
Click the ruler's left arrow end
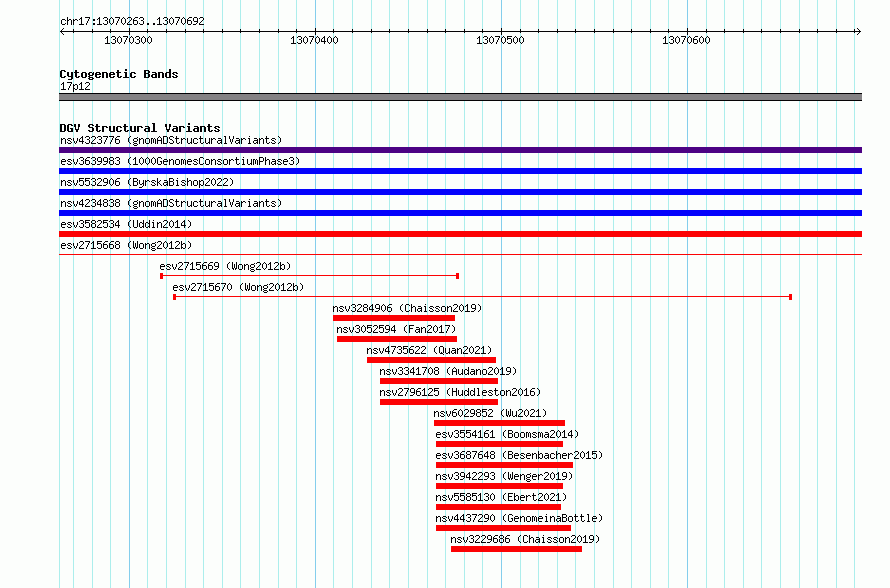[x=62, y=31]
